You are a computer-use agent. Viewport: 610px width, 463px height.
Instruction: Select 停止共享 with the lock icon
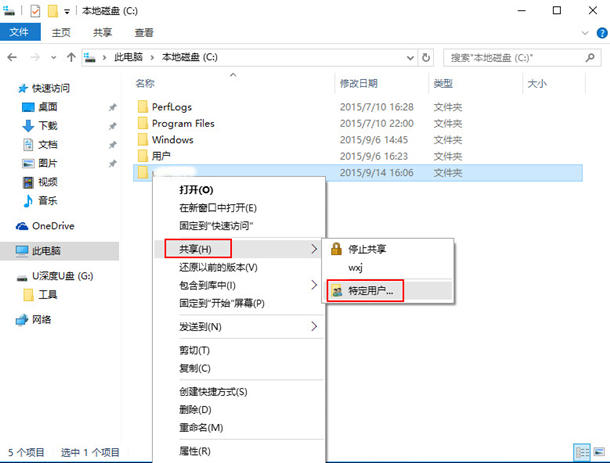[x=370, y=248]
